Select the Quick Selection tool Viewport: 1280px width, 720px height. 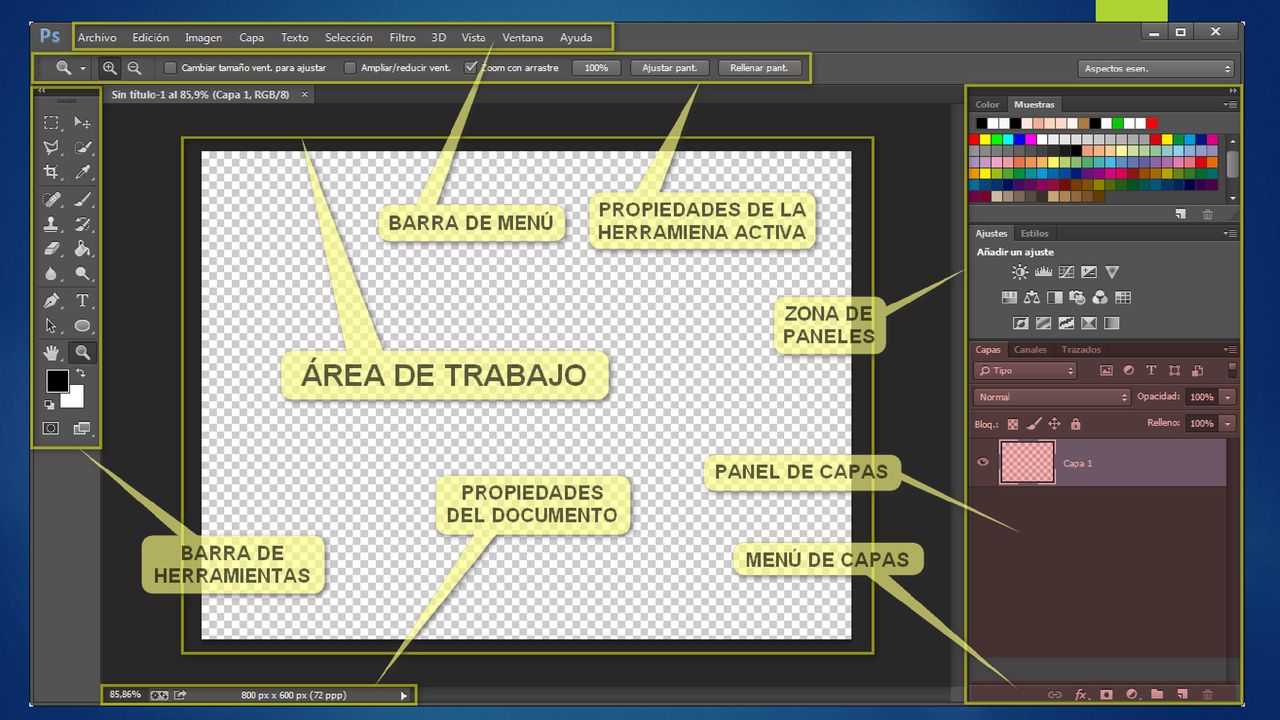(83, 148)
